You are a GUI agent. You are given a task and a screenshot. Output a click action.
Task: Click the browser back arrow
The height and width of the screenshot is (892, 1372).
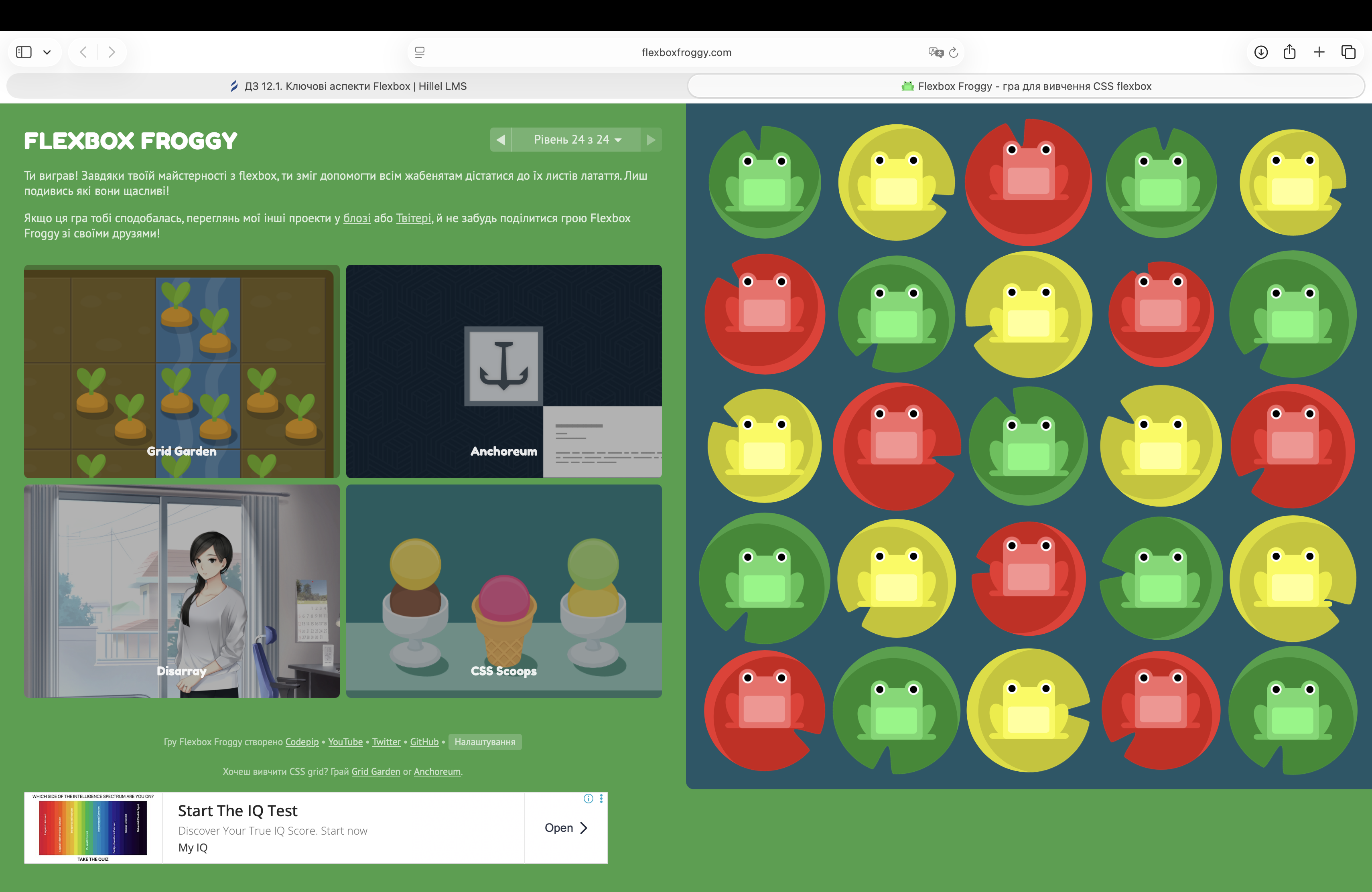click(83, 53)
